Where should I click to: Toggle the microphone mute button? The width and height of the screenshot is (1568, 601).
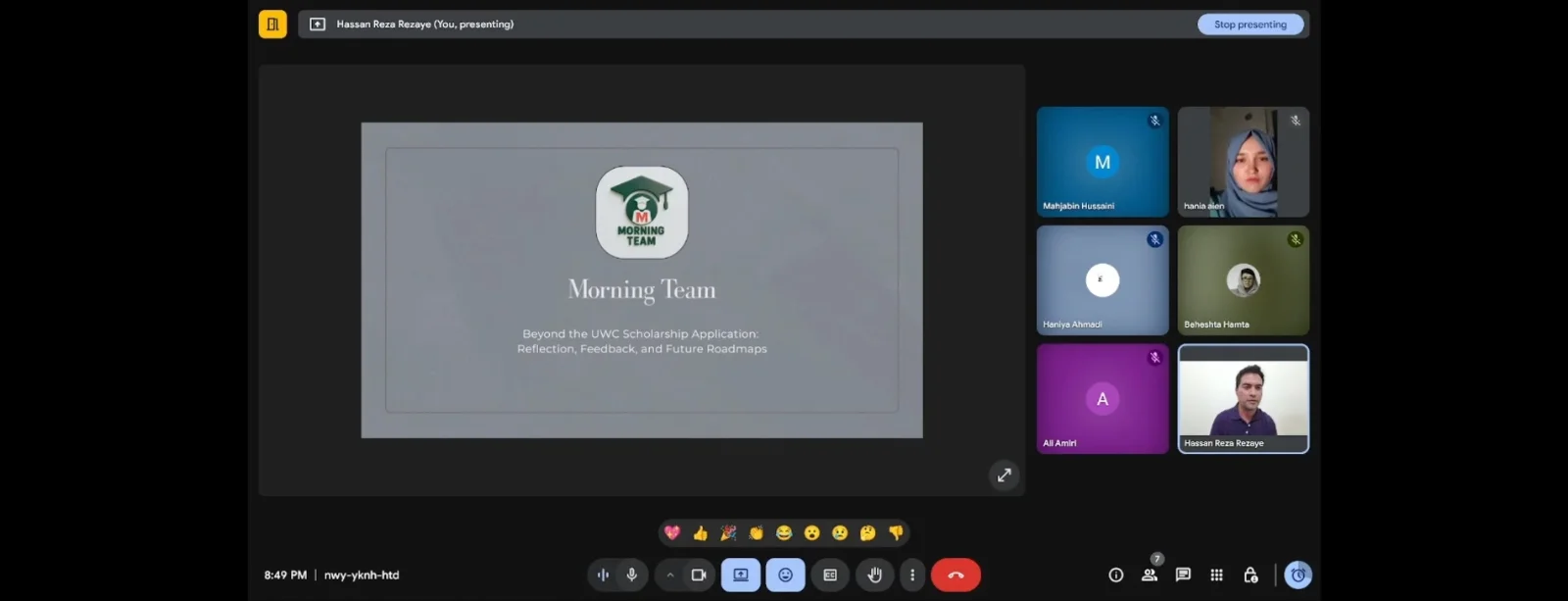[632, 576]
